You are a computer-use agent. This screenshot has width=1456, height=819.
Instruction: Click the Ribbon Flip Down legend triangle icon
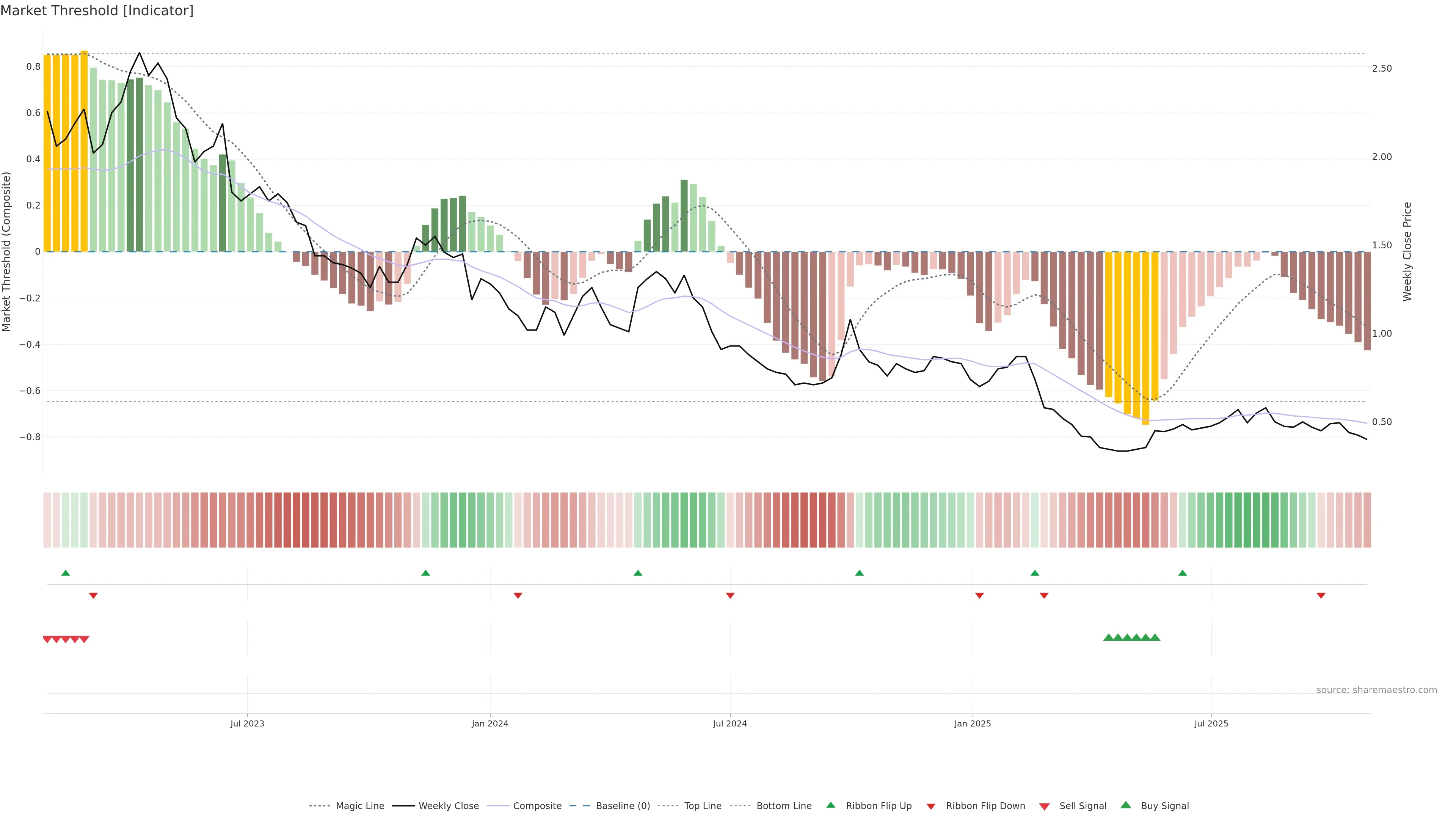pos(930,806)
